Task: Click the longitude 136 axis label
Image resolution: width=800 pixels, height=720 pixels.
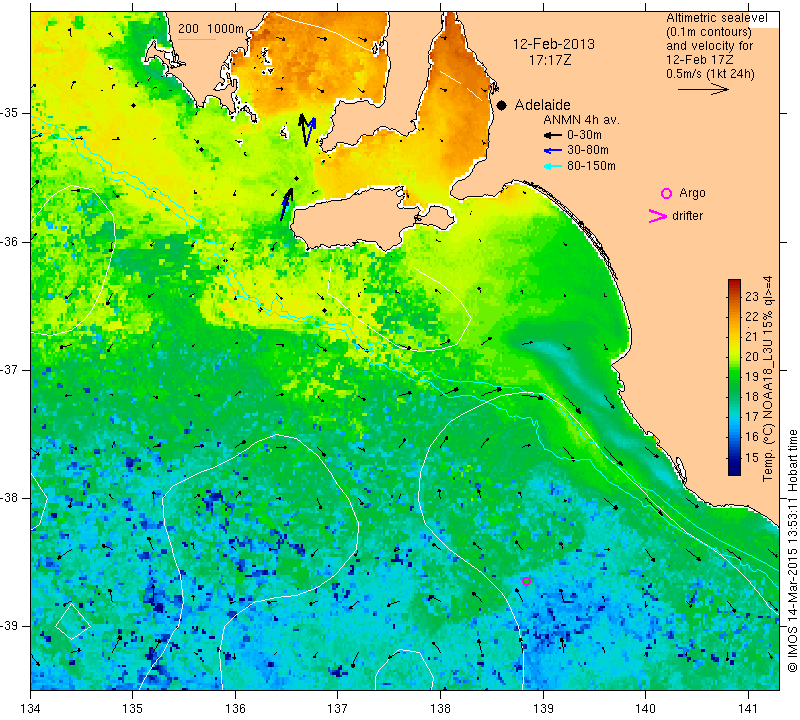Action: coord(235,709)
